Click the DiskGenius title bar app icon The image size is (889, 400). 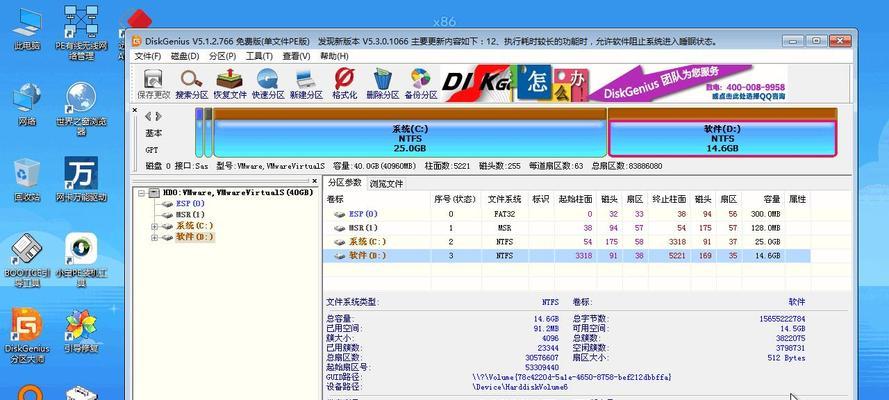tap(137, 41)
